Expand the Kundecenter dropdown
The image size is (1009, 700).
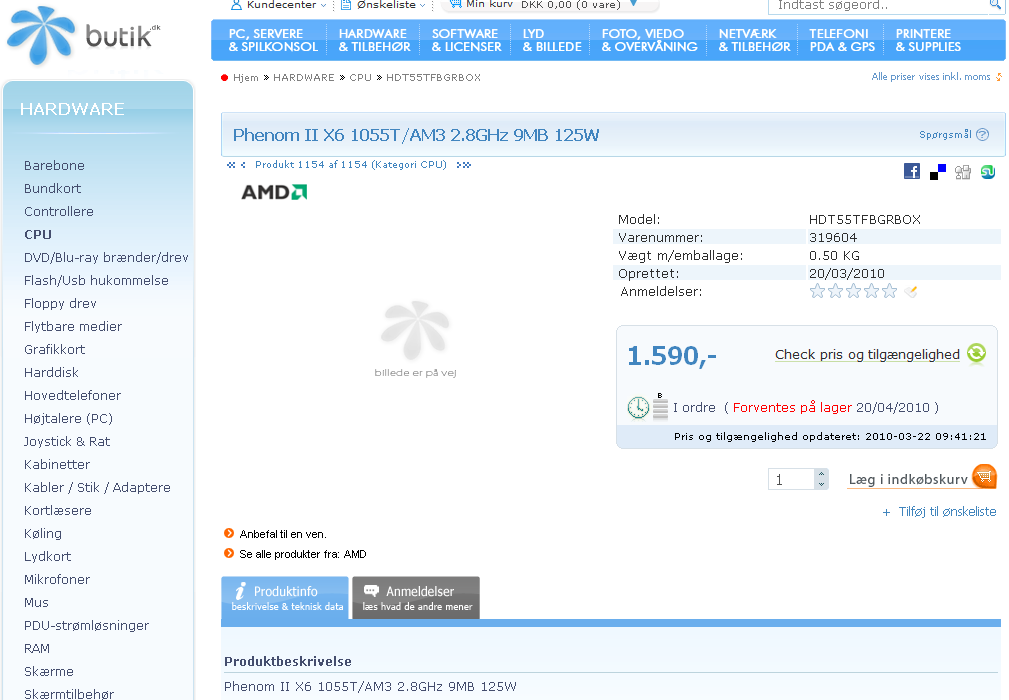coord(324,5)
